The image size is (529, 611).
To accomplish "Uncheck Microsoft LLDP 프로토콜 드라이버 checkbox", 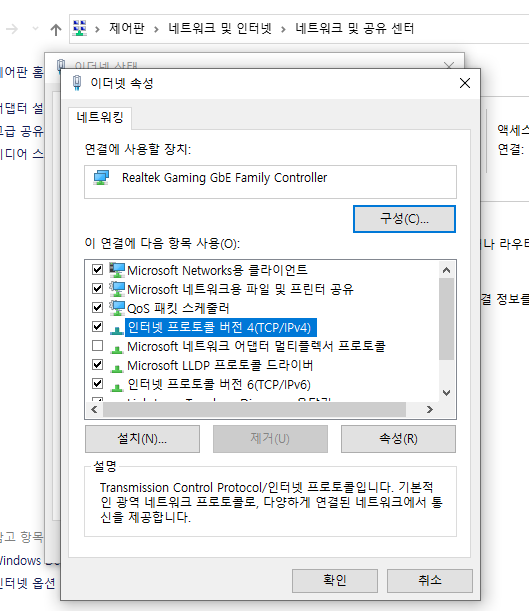I will point(97,365).
